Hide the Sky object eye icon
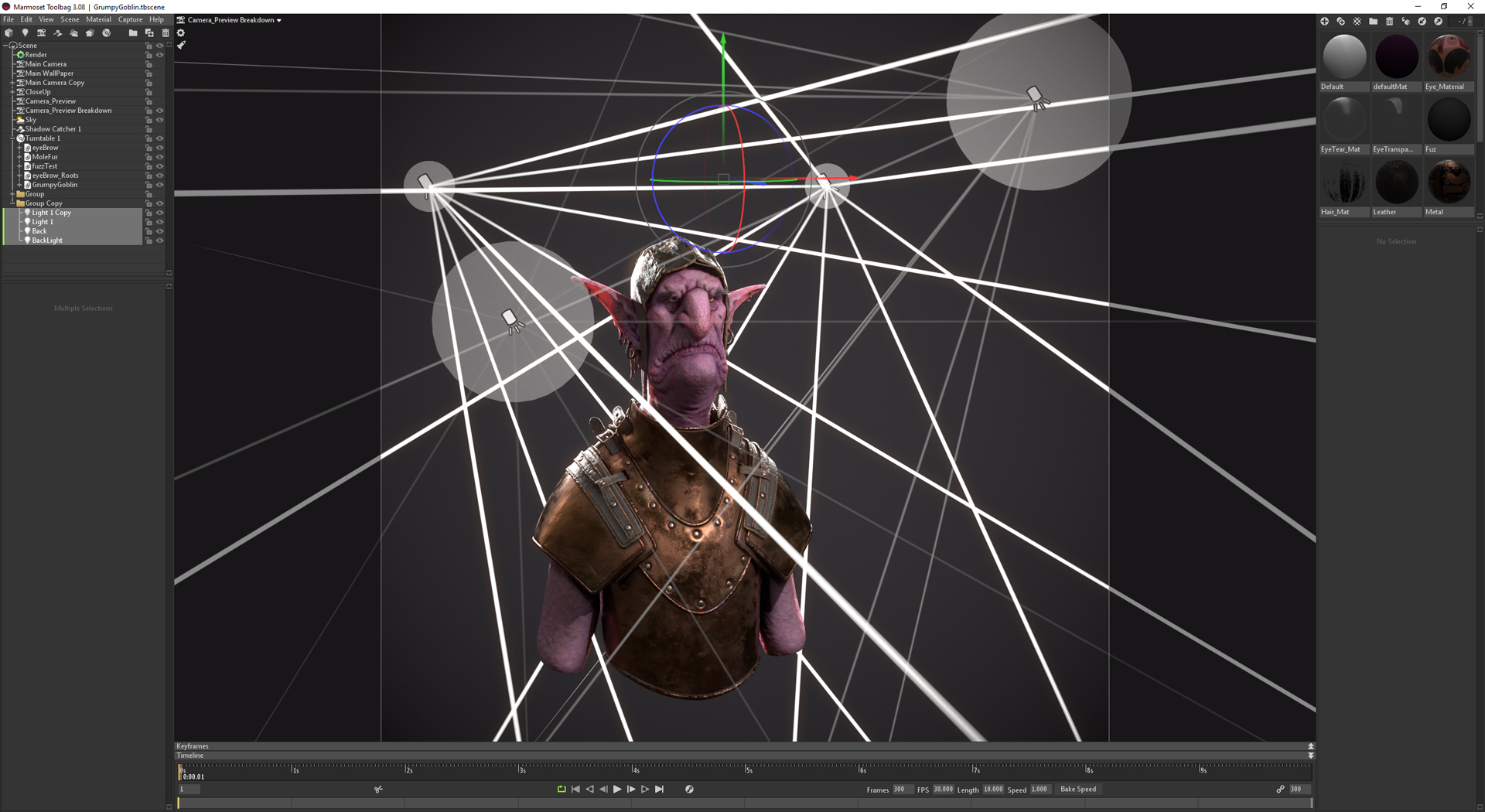The height and width of the screenshot is (812, 1485). 160,120
